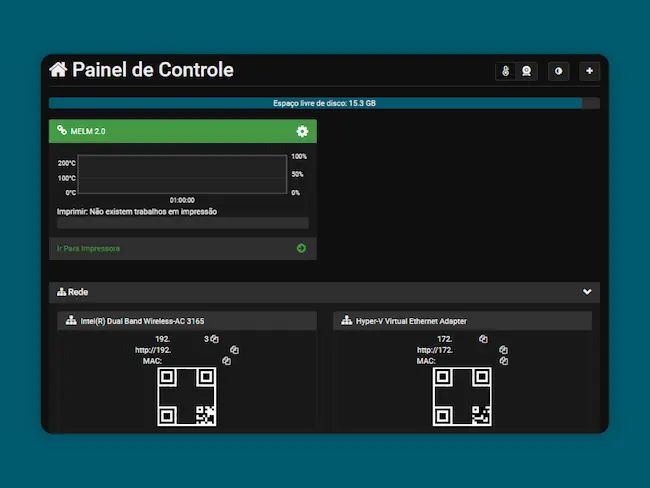Copy the 192. IP address
Image resolution: width=650 pixels, height=488 pixels.
tap(214, 339)
